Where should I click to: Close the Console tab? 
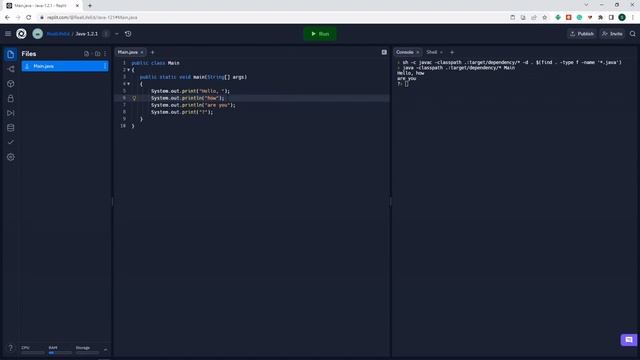pos(418,52)
